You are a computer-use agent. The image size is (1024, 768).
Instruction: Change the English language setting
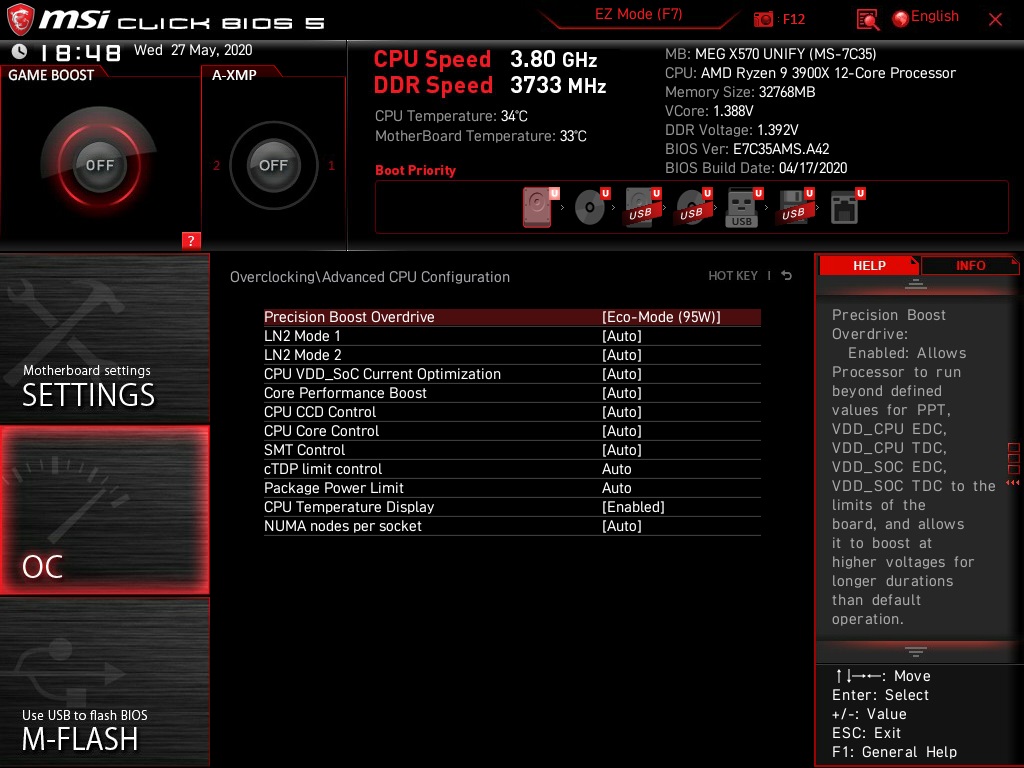point(935,16)
